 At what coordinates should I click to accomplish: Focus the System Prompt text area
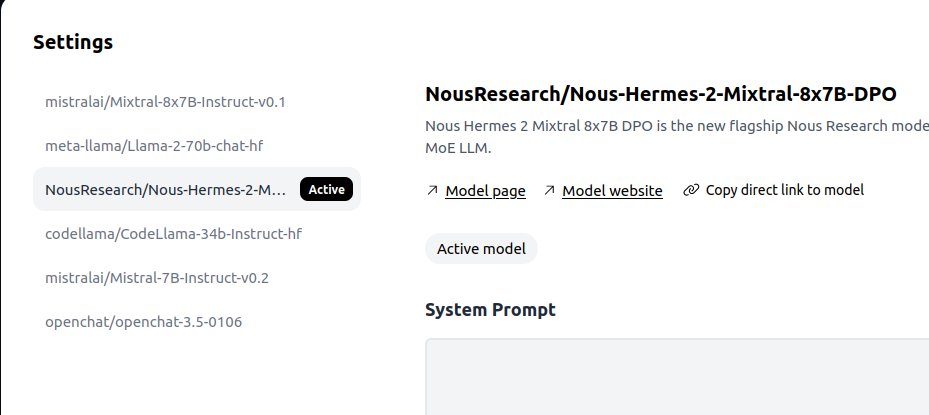[677, 377]
